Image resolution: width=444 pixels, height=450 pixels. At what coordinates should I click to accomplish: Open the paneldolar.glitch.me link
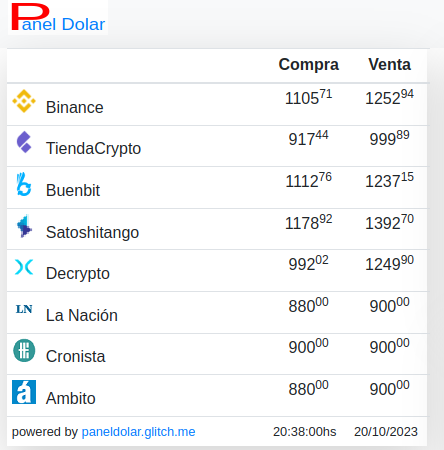click(138, 432)
